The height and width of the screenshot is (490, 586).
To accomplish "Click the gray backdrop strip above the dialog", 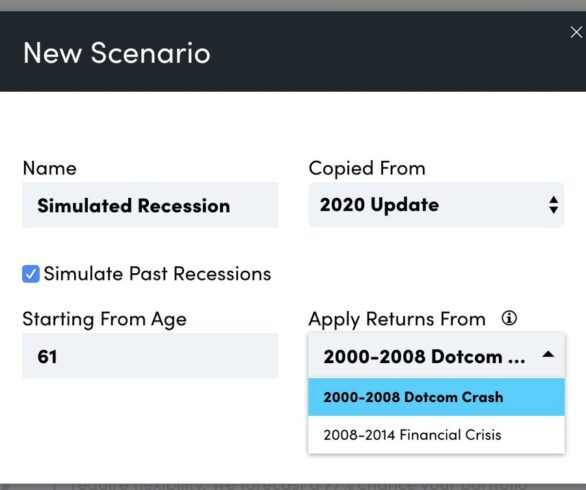I will click(x=293, y=5).
